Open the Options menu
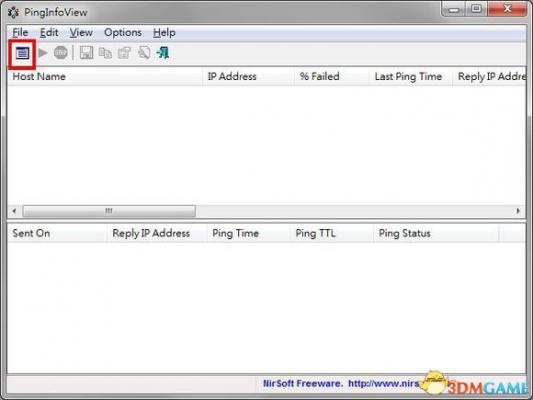 123,33
